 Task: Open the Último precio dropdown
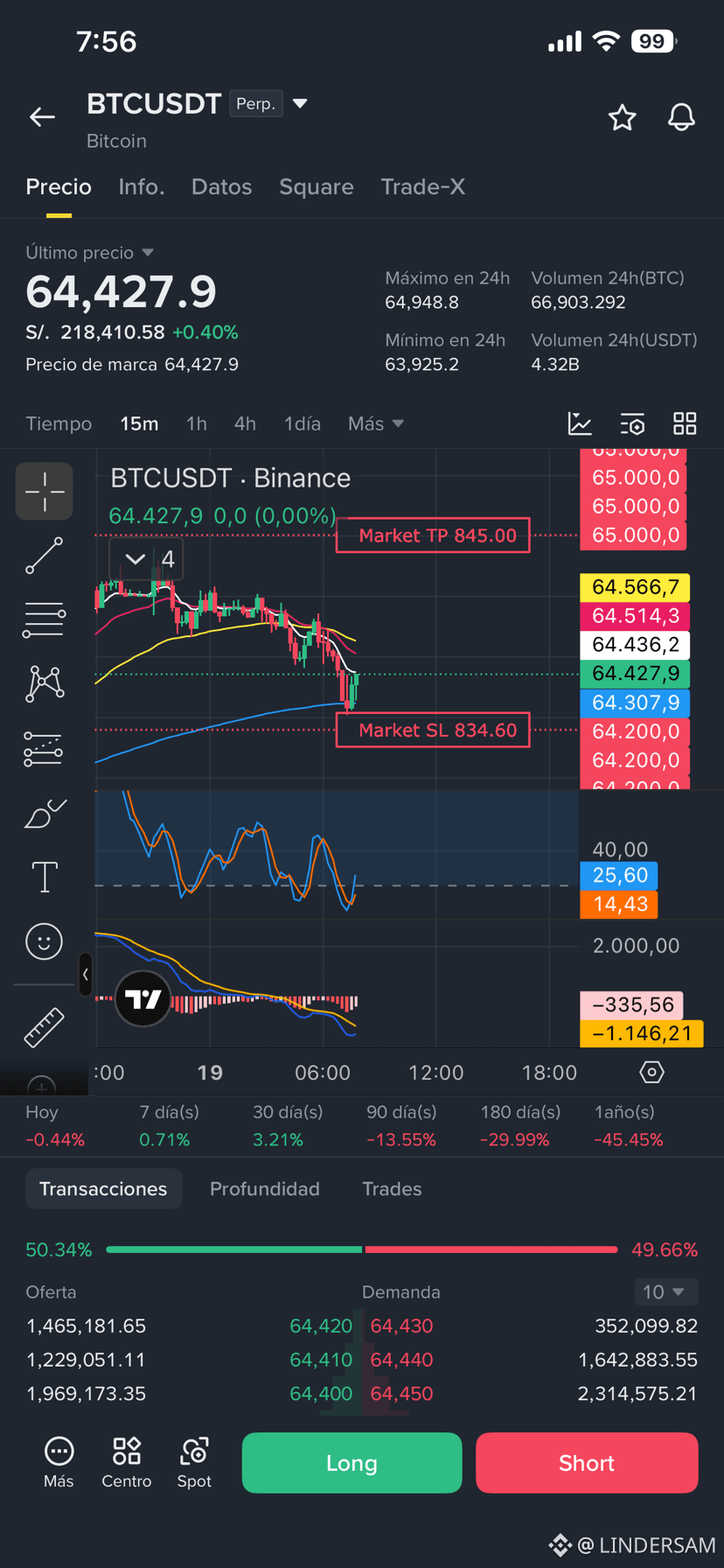click(x=90, y=253)
